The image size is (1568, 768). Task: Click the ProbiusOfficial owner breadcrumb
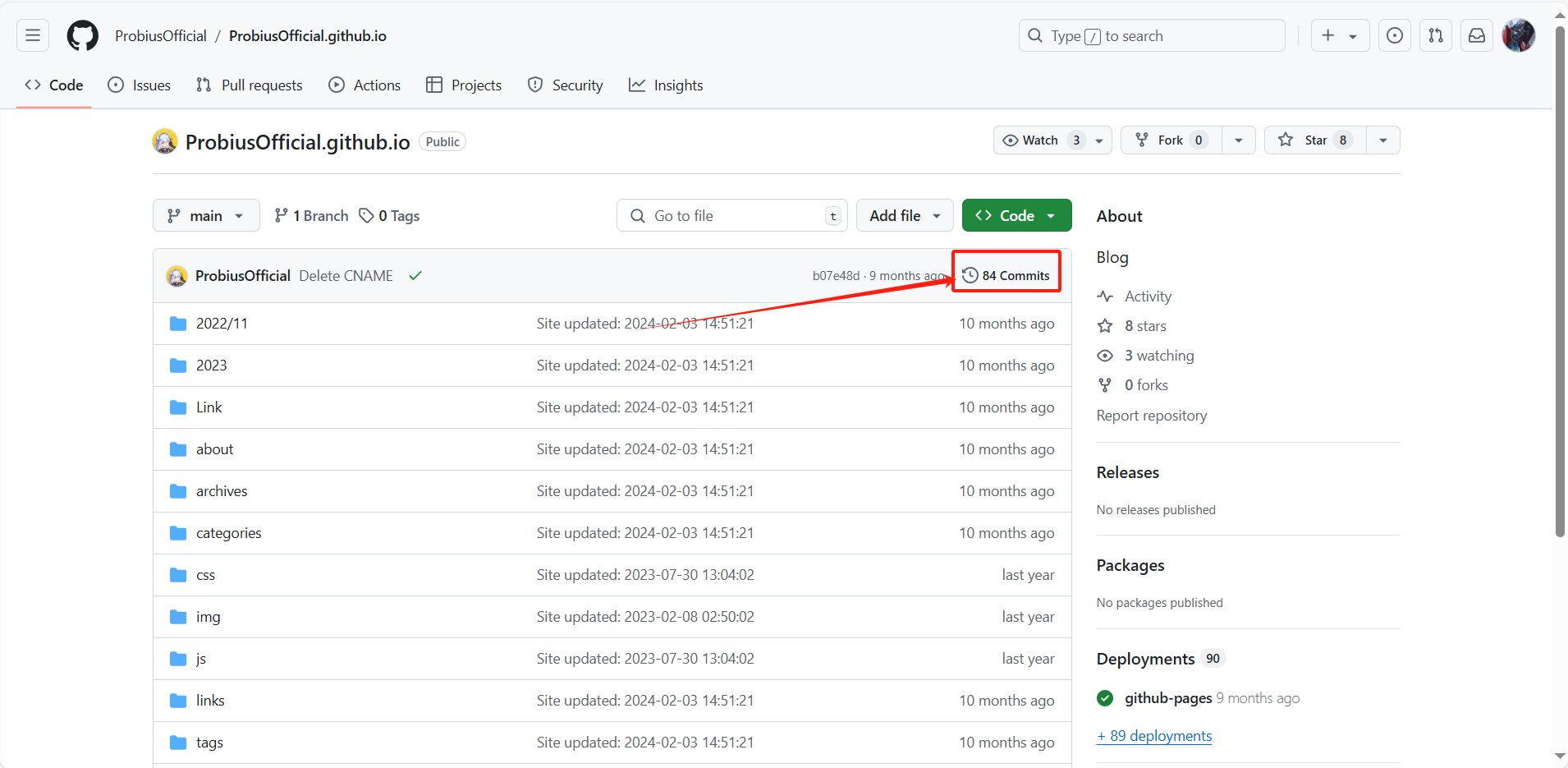[161, 36]
